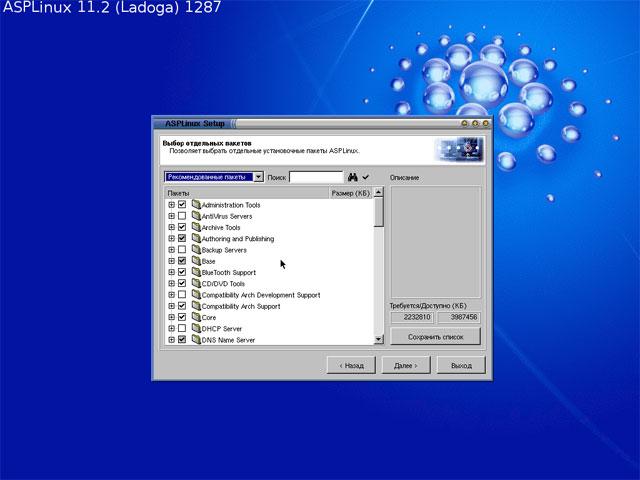Click the Compatibility Arch Development Support folder icon

pyautogui.click(x=196, y=294)
